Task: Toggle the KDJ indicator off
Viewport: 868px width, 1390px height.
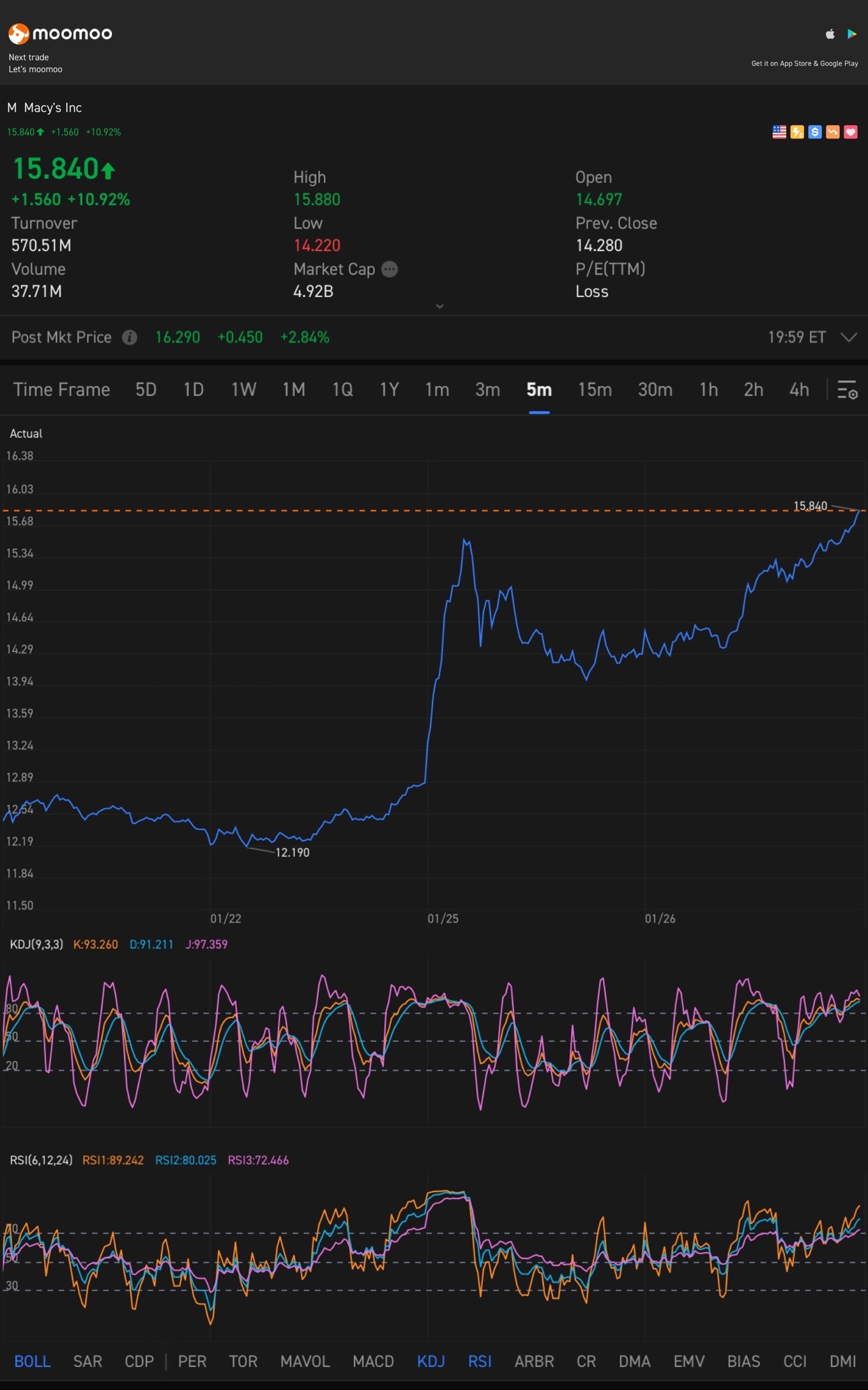Action: pos(431,1361)
